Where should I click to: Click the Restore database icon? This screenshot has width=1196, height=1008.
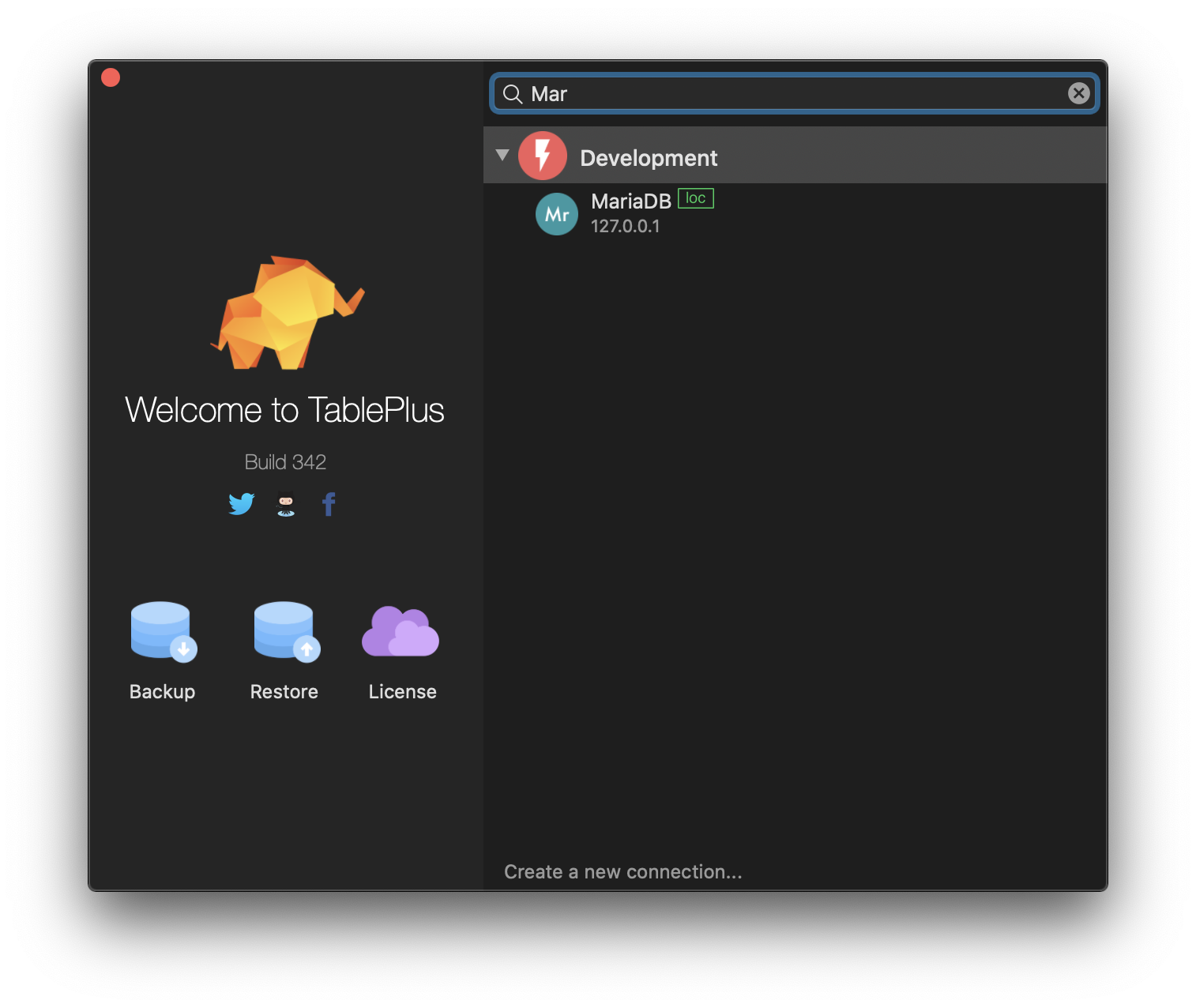(286, 631)
